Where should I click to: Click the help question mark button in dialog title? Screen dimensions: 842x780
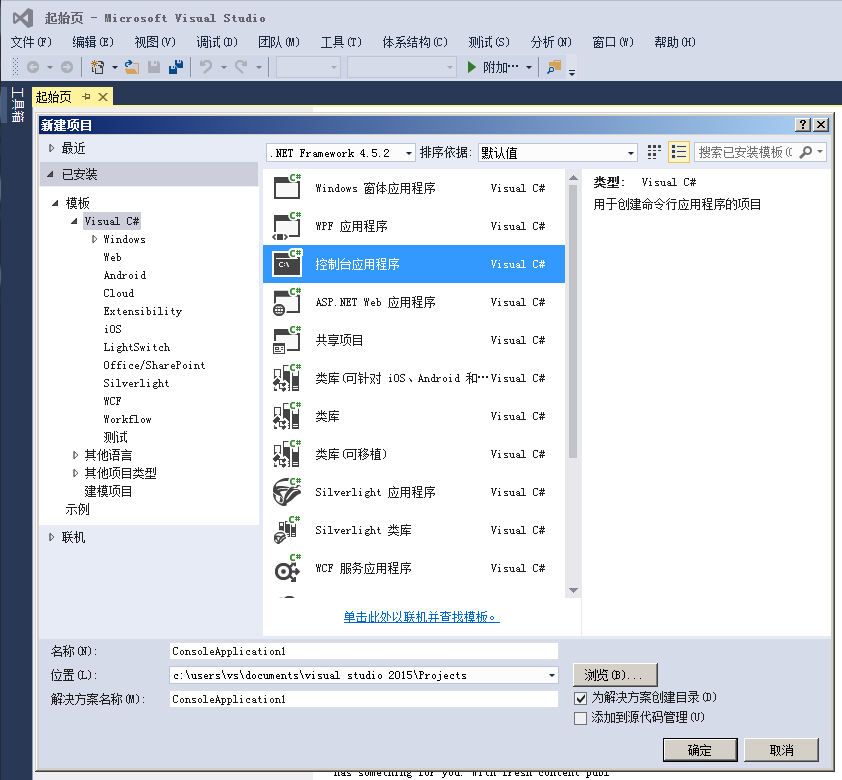tap(803, 125)
